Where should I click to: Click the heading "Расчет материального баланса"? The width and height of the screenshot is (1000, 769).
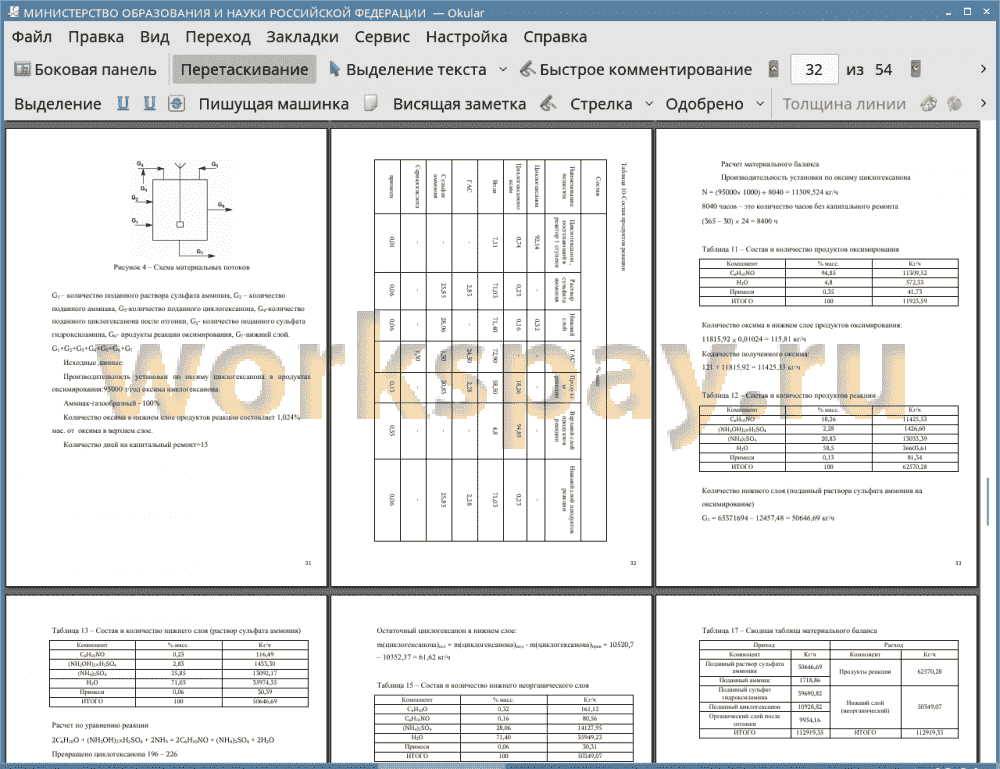pos(769,164)
